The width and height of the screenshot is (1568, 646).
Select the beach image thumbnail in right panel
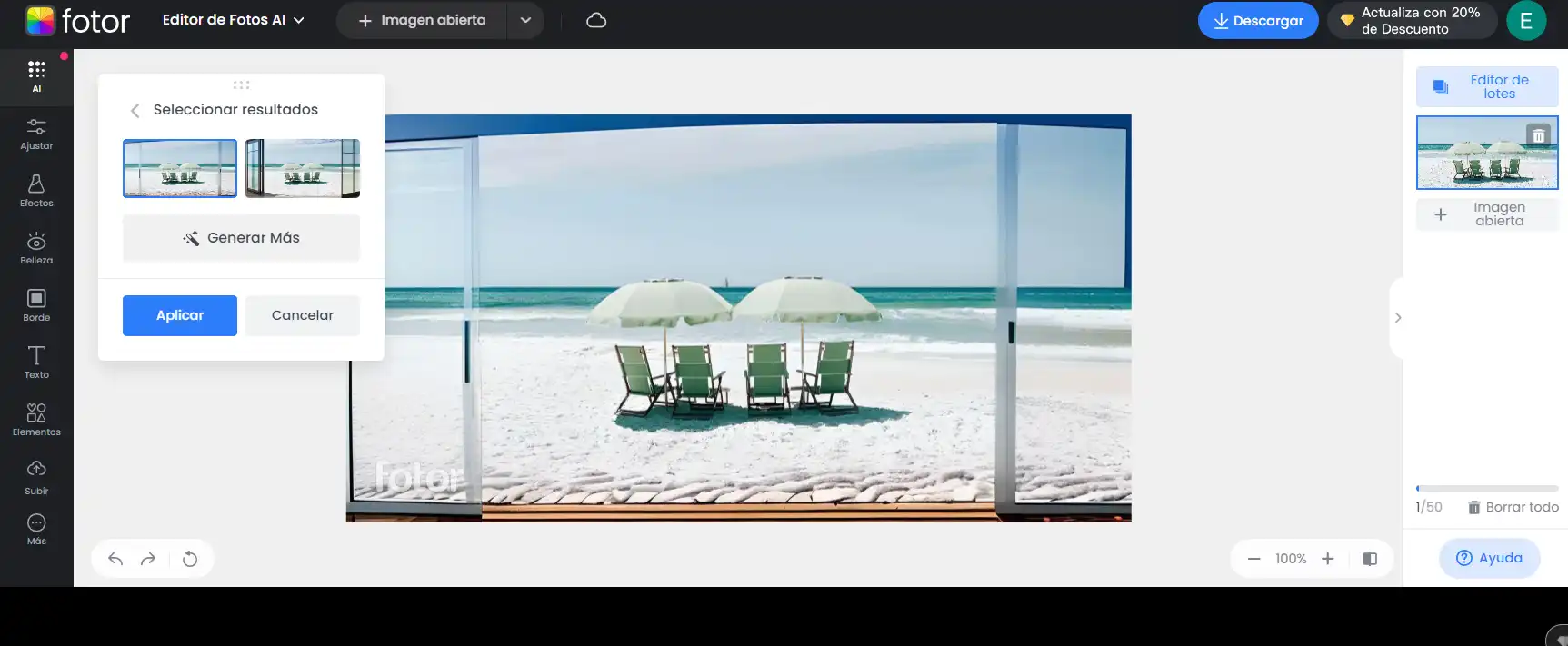point(1487,153)
